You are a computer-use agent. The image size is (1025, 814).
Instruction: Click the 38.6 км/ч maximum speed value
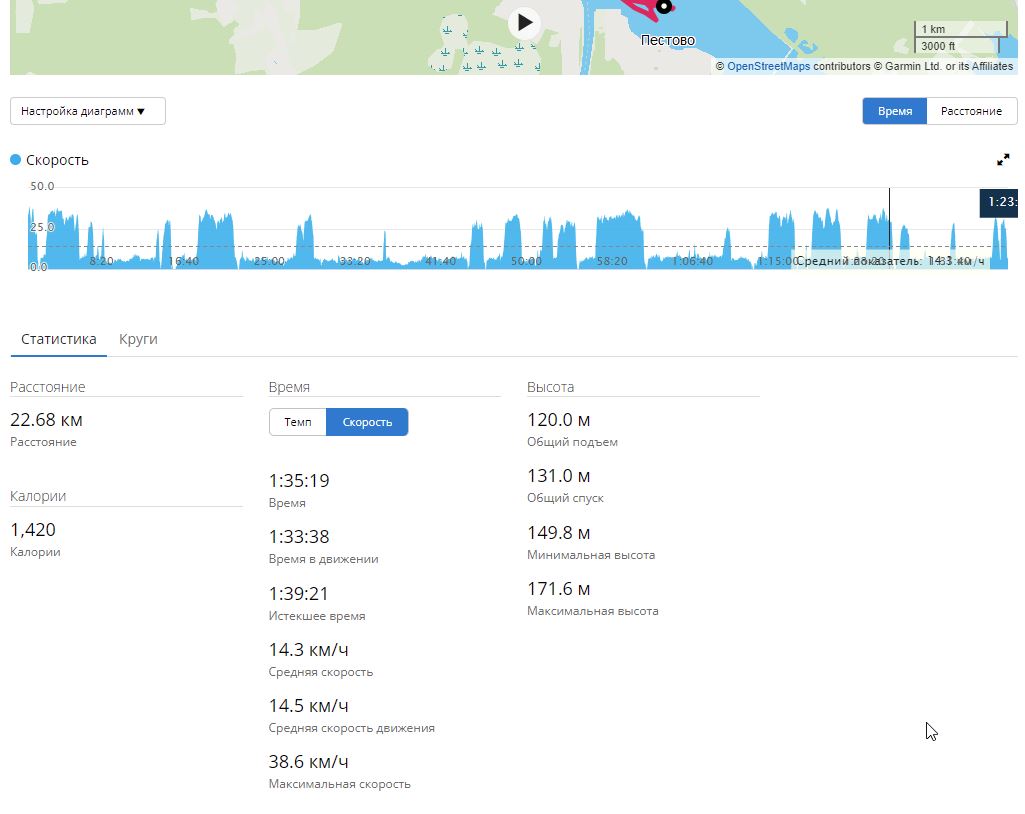308,762
